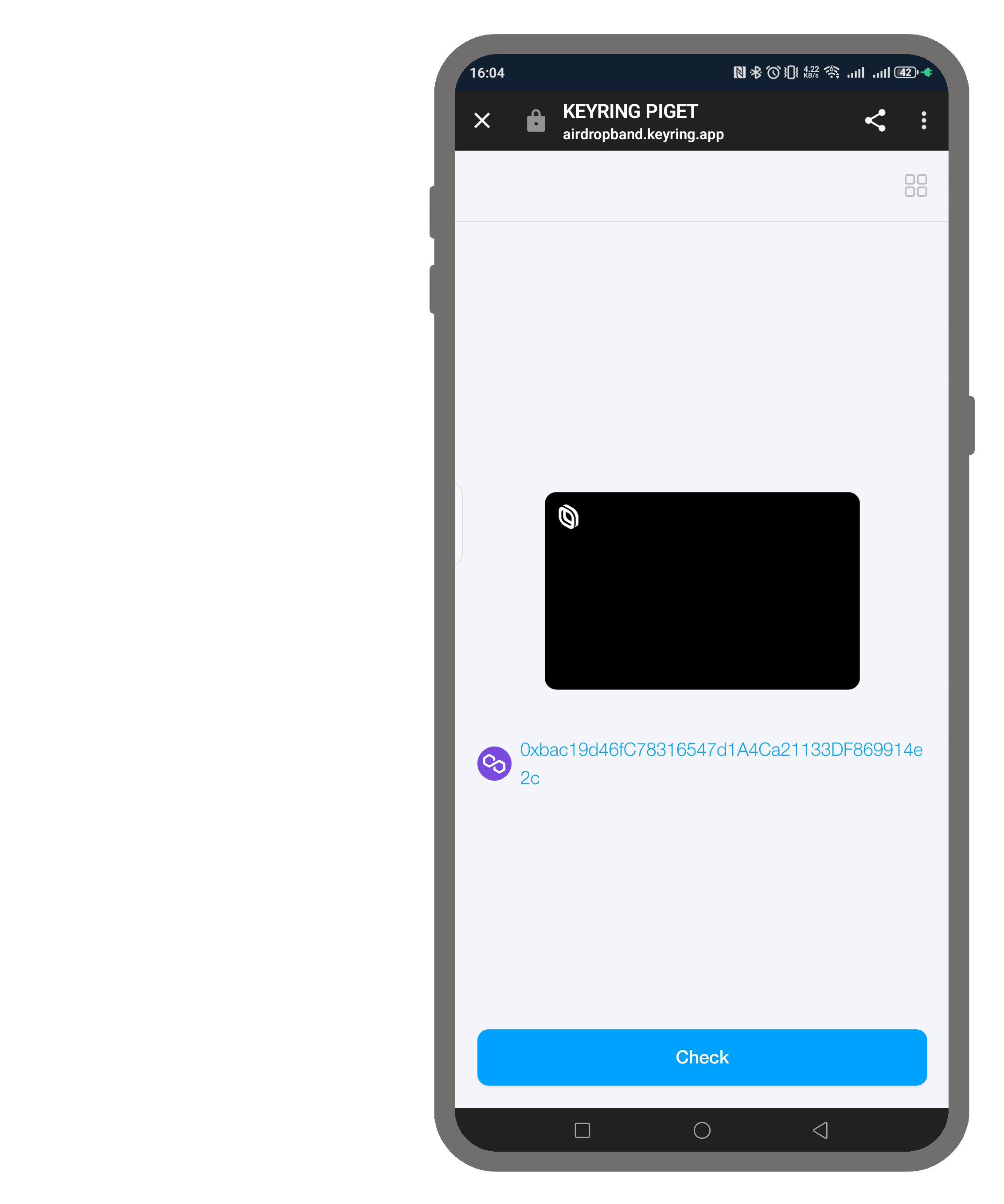This screenshot has width=1004, height=1204.
Task: Tap the Android back triangle button
Action: (x=820, y=1130)
